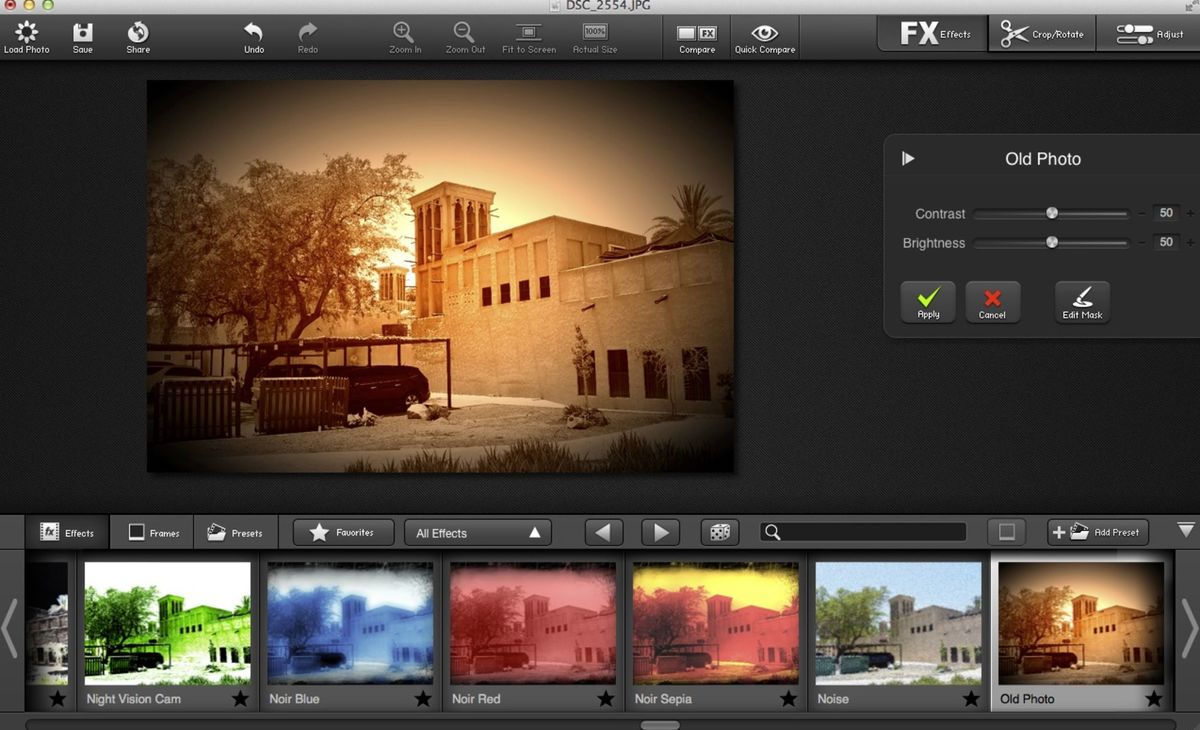Viewport: 1200px width, 730px height.
Task: Select the Noise effect thumbnail
Action: coord(899,623)
